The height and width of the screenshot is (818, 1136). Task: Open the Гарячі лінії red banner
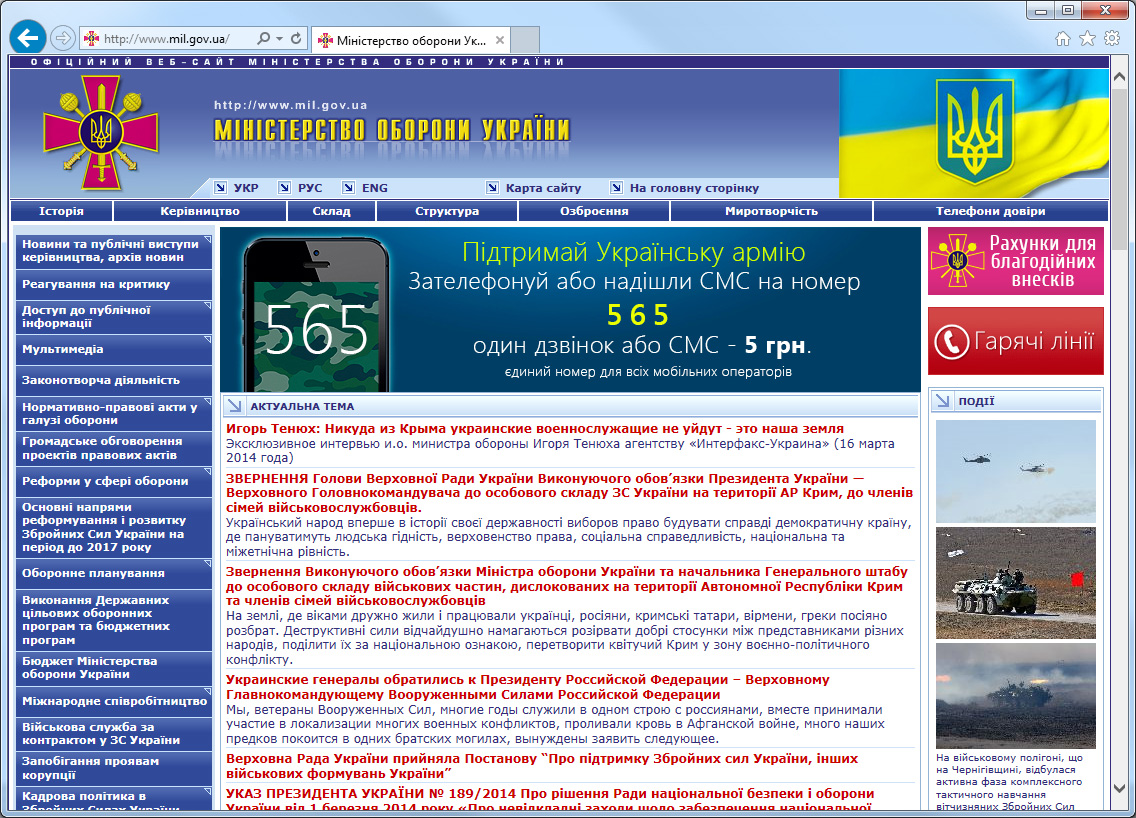click(x=1016, y=341)
